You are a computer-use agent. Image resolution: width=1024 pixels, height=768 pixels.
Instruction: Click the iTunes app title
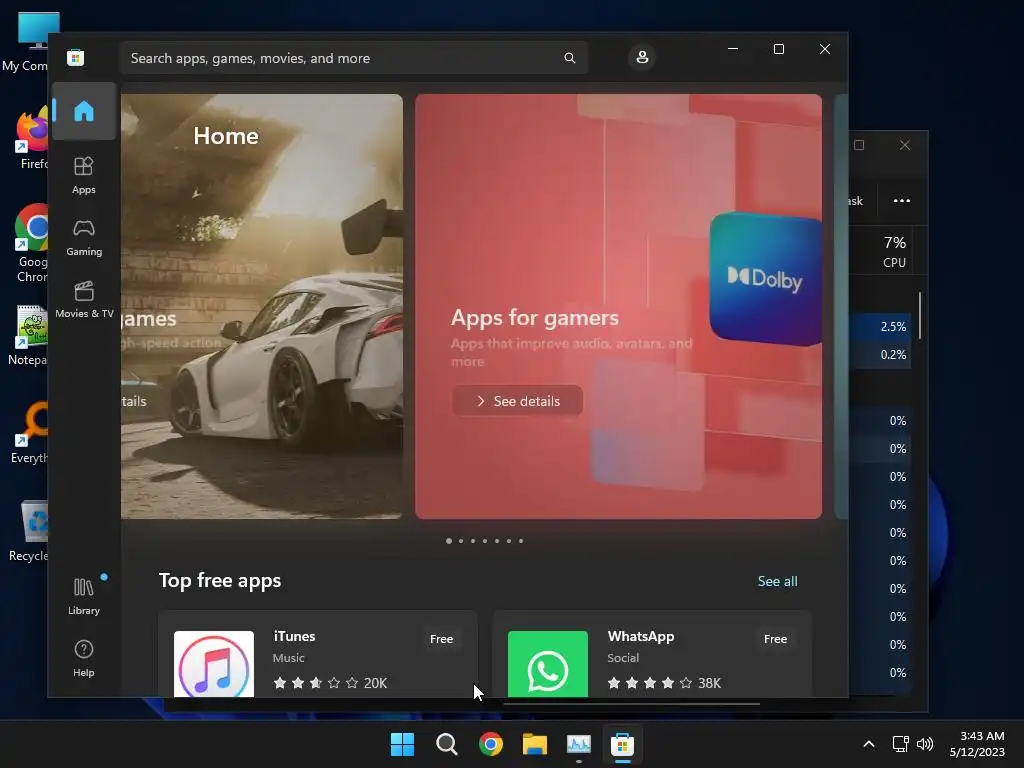point(295,636)
